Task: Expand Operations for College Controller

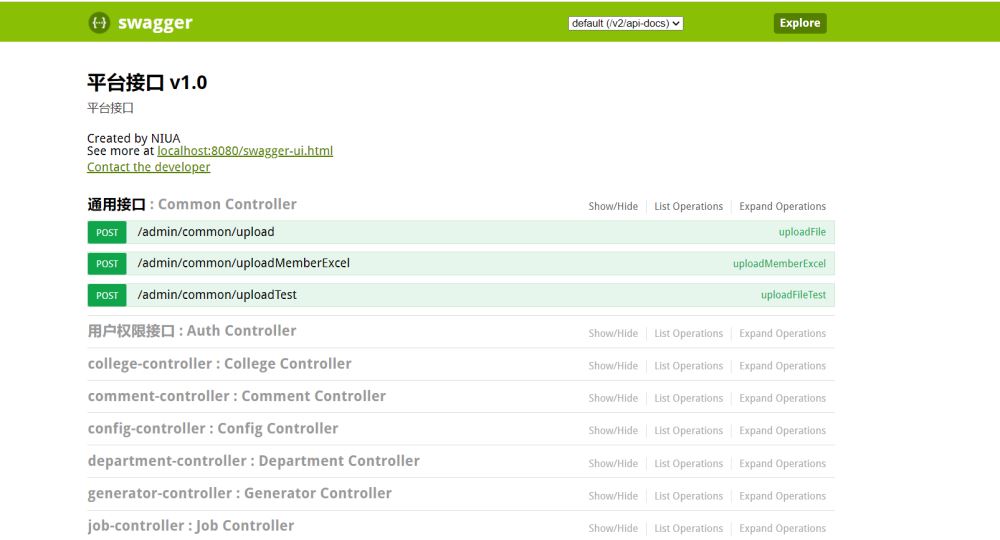Action: tap(782, 366)
